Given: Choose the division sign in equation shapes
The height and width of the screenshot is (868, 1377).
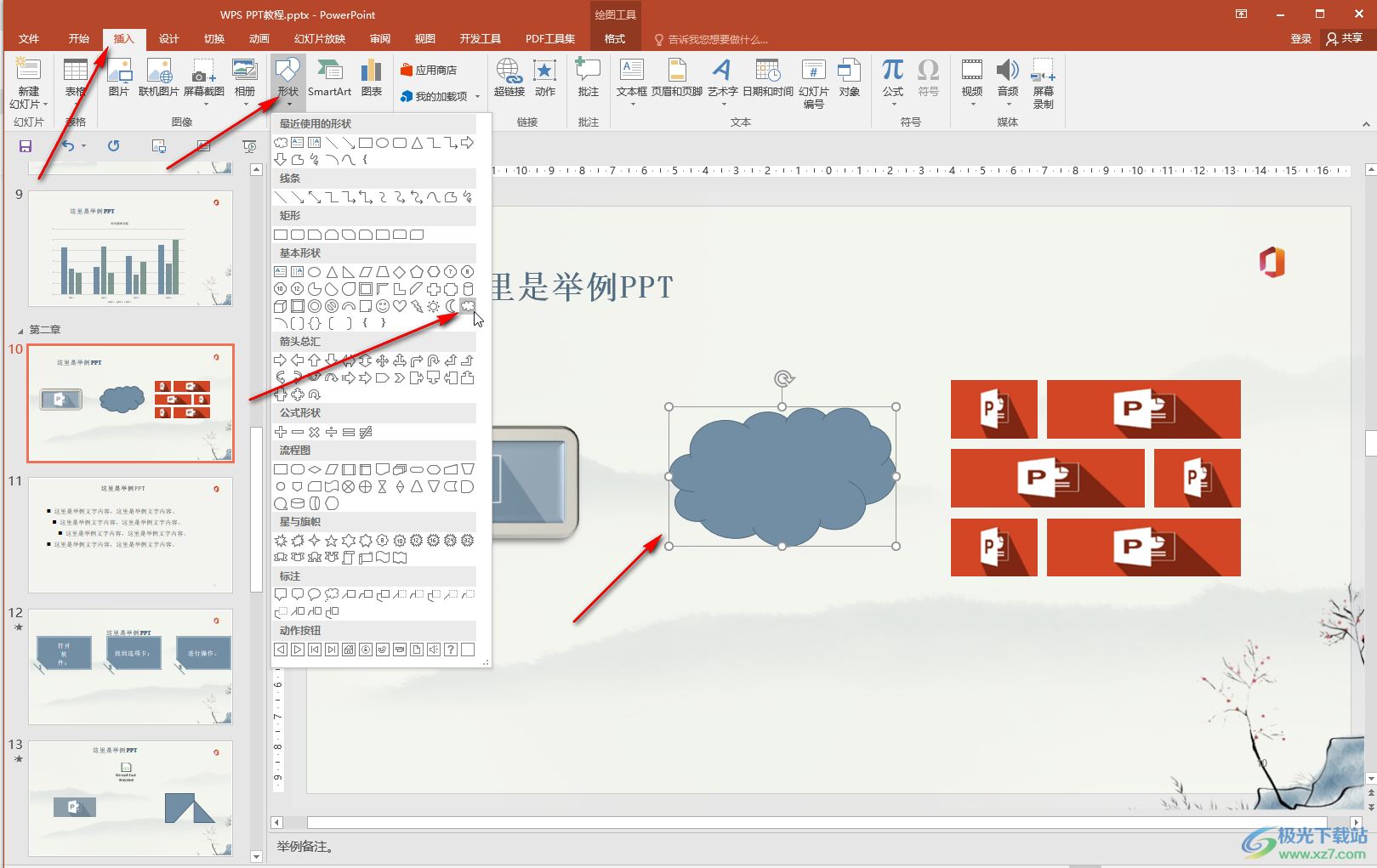Looking at the screenshot, I should (x=331, y=432).
